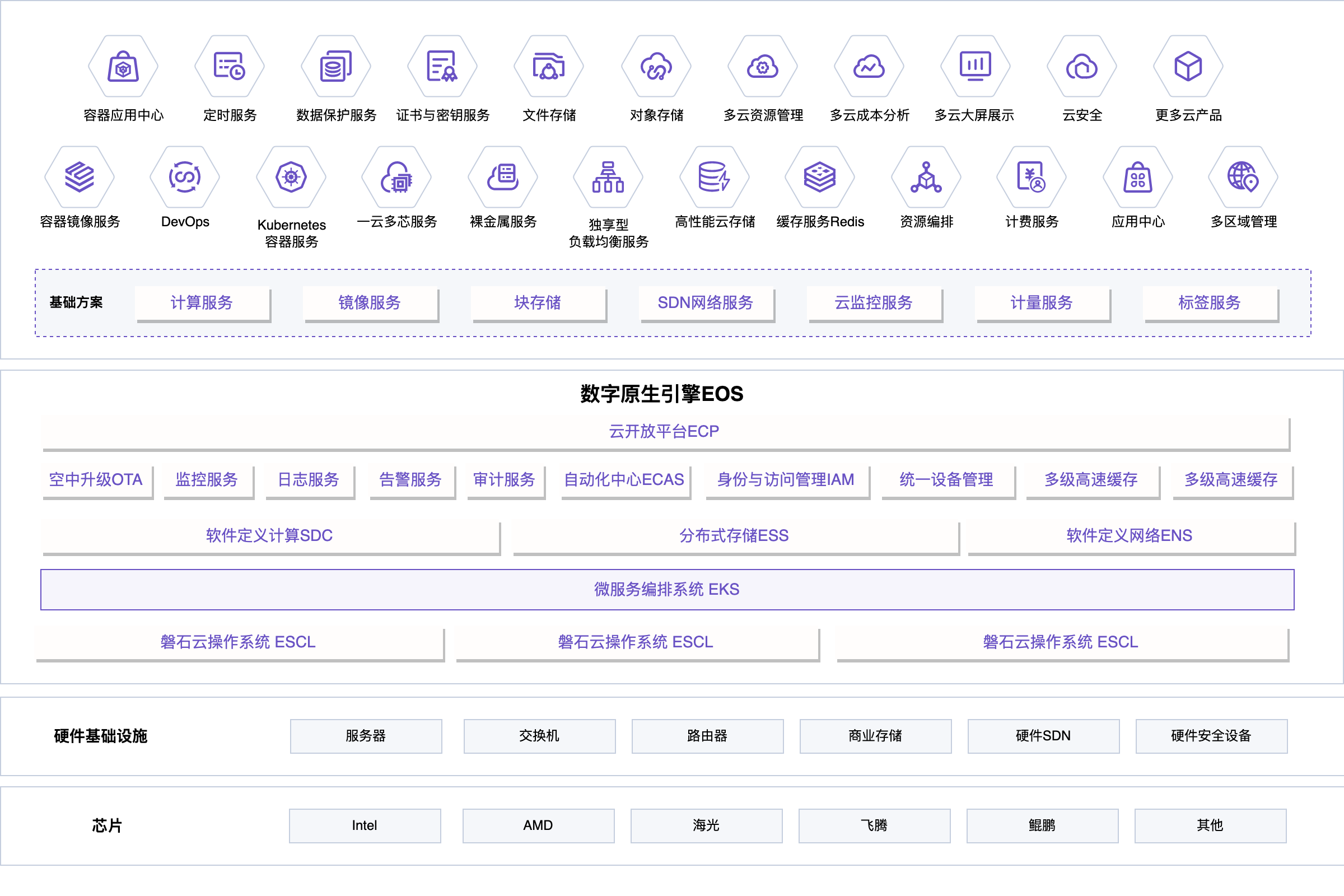
Task: Open the 多云成本分析 cloud chart icon
Action: pos(869,67)
